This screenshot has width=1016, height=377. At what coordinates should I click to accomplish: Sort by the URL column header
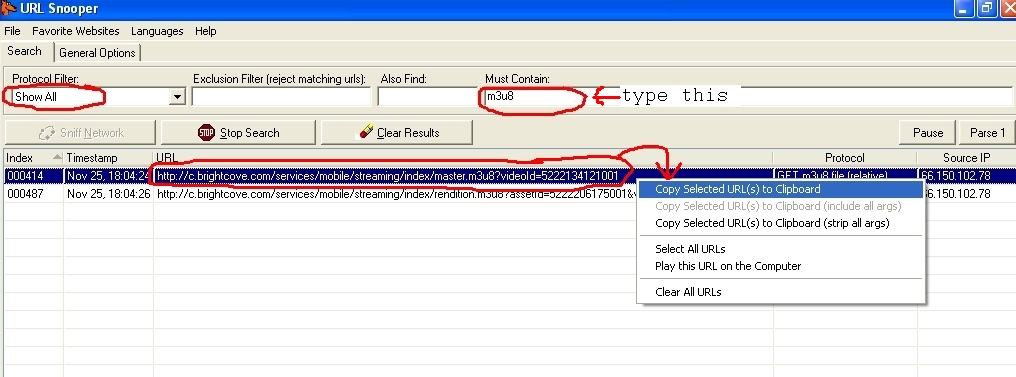point(463,158)
